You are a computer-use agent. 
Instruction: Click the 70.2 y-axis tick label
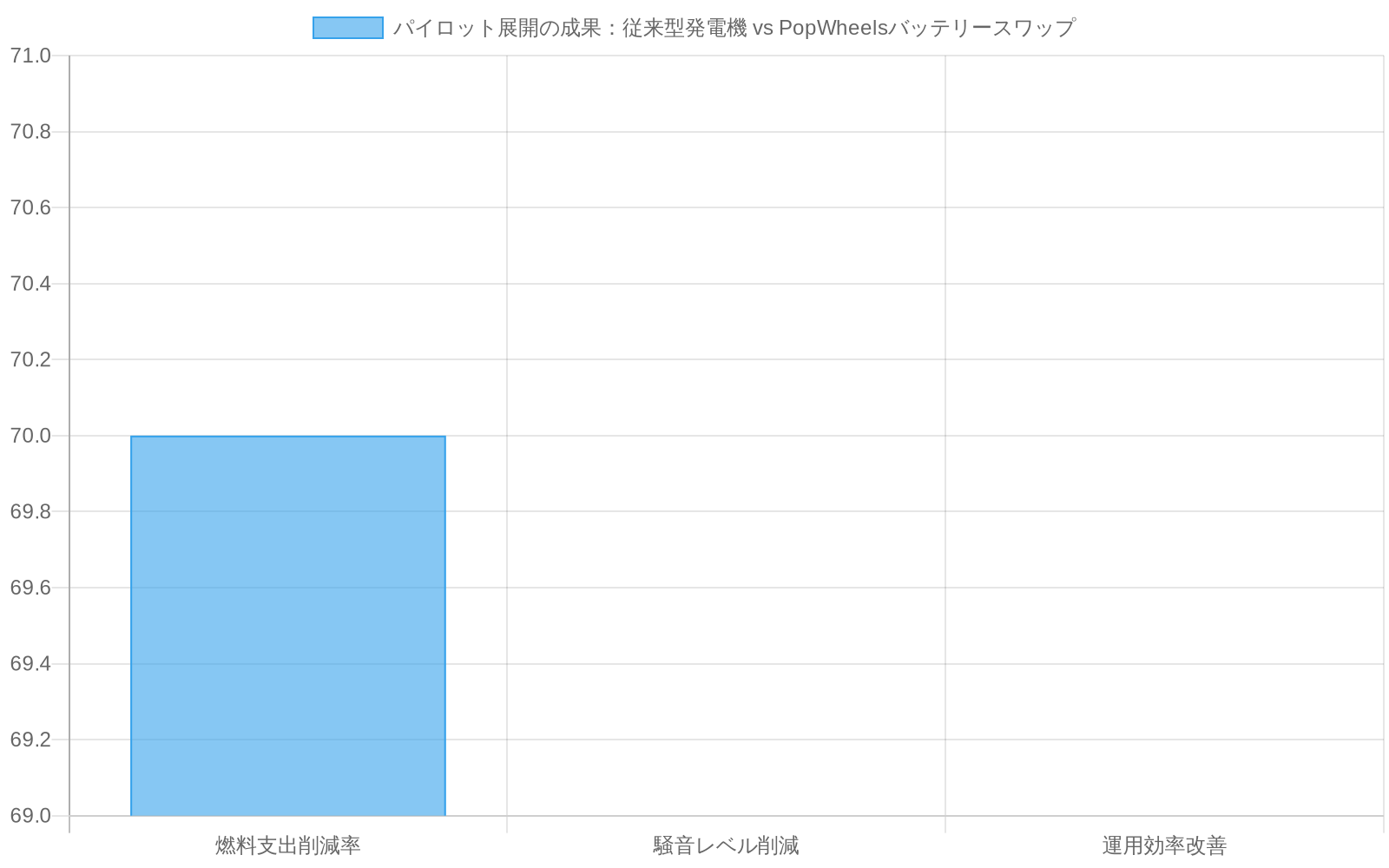click(x=36, y=359)
